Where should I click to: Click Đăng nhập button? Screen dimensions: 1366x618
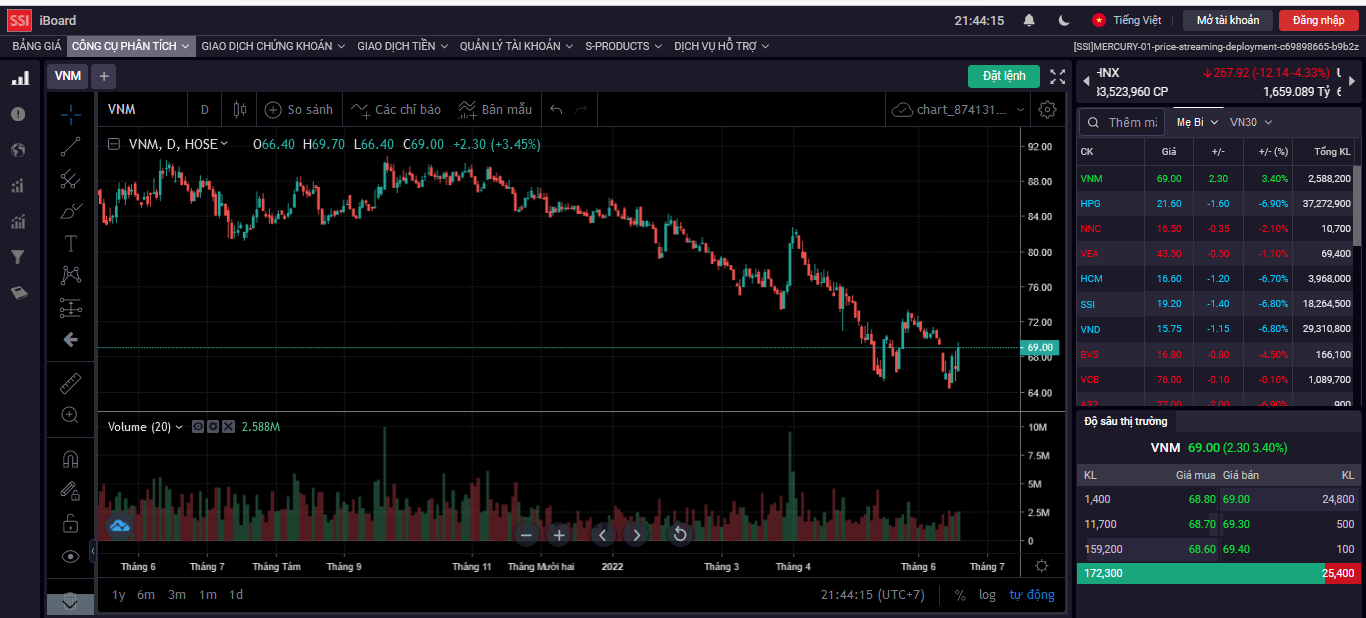pyautogui.click(x=1319, y=20)
